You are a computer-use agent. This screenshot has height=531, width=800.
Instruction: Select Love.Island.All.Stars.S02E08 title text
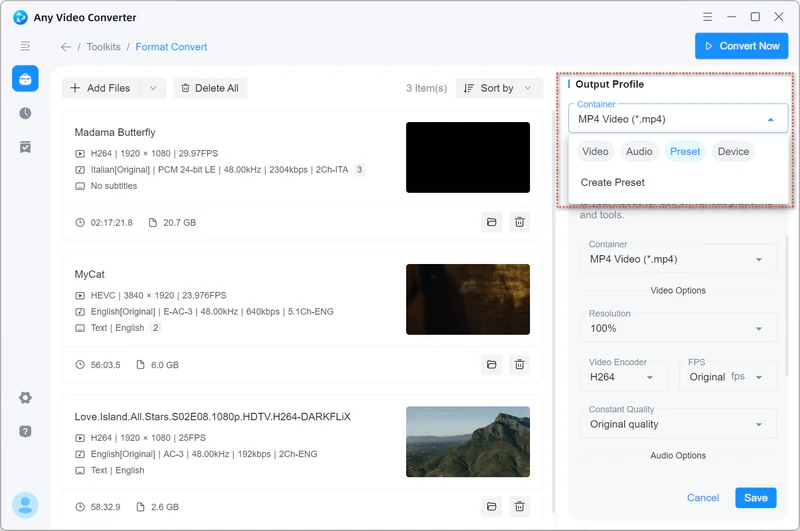(x=212, y=417)
